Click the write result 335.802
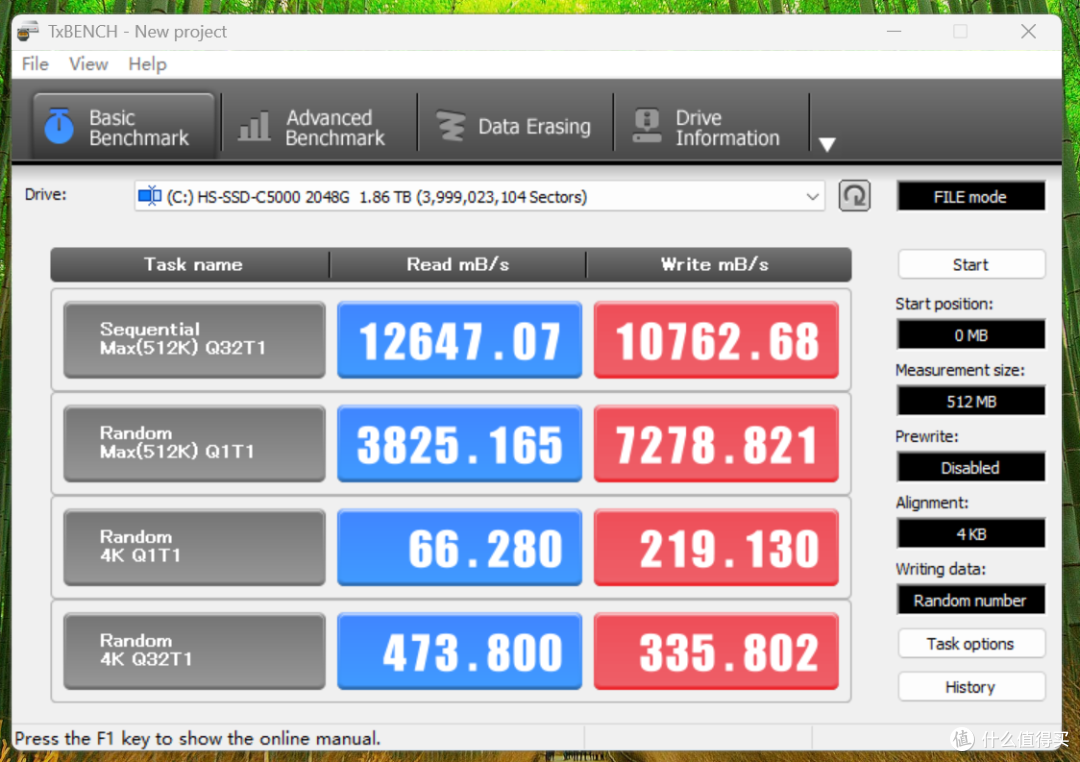The width and height of the screenshot is (1080, 762). pos(716,651)
